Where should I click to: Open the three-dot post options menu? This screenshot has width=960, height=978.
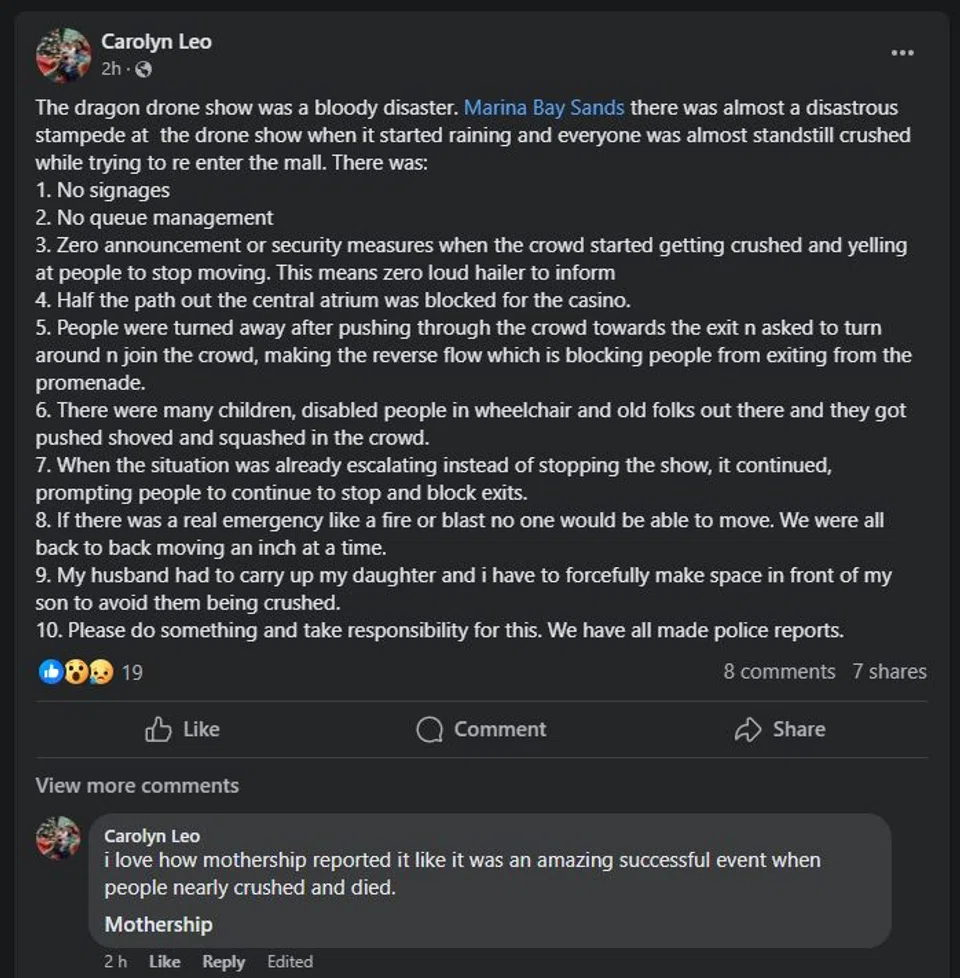click(x=902, y=53)
